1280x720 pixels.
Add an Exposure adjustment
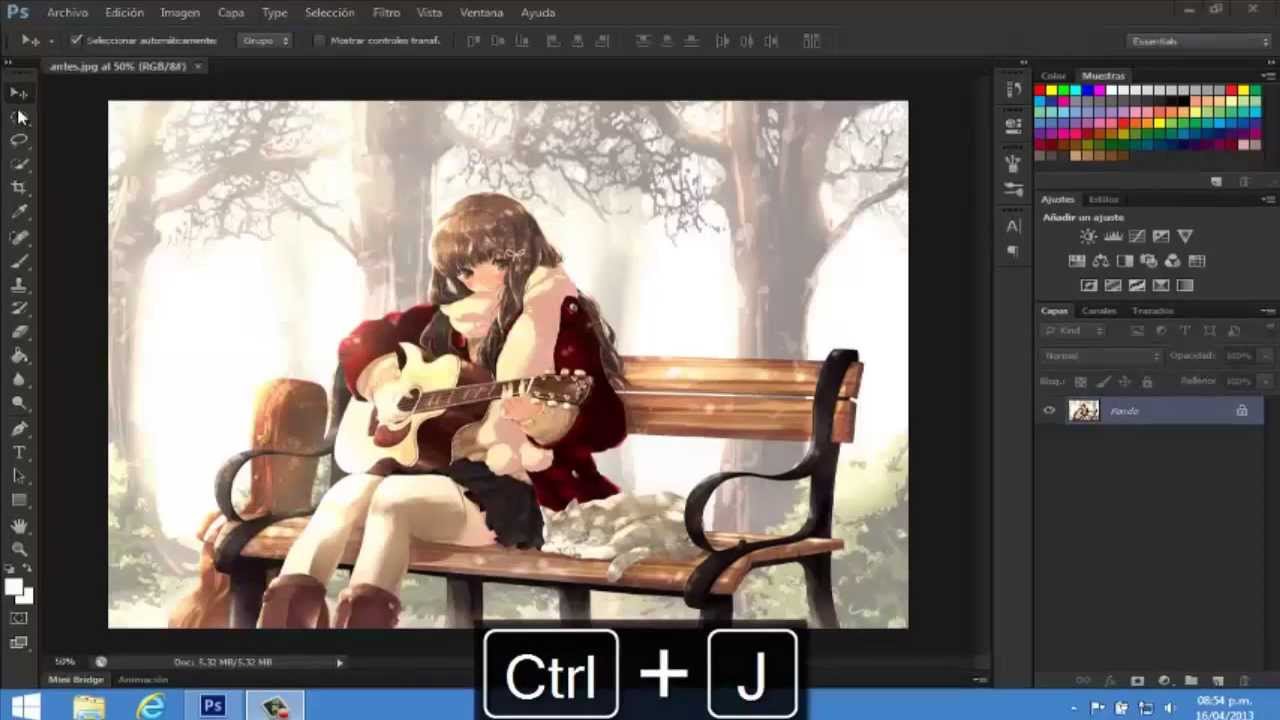pyautogui.click(x=1161, y=237)
